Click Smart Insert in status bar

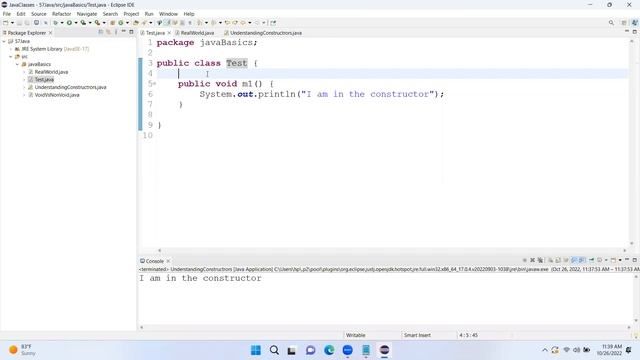pos(417,335)
